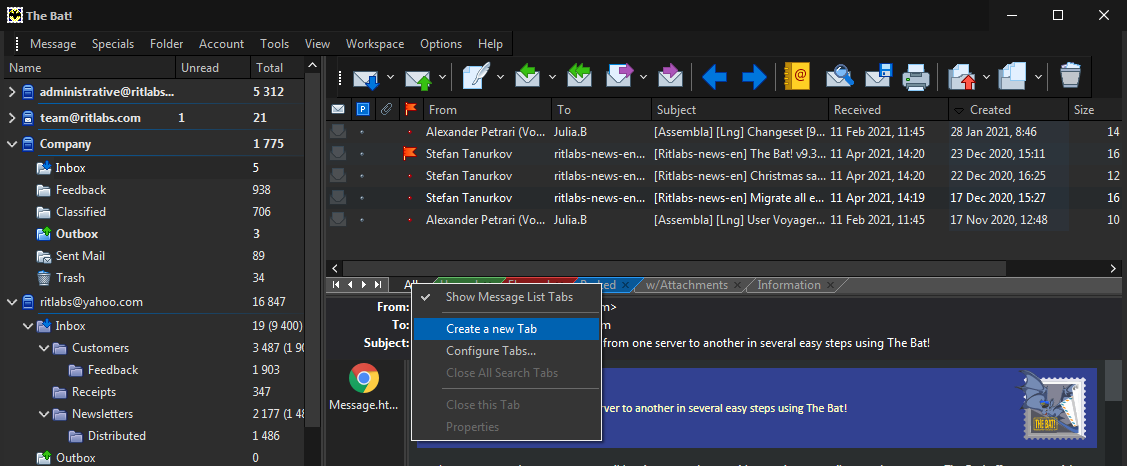Image resolution: width=1127 pixels, height=466 pixels.
Task: Toggle Show Message List Tabs option
Action: 509,296
